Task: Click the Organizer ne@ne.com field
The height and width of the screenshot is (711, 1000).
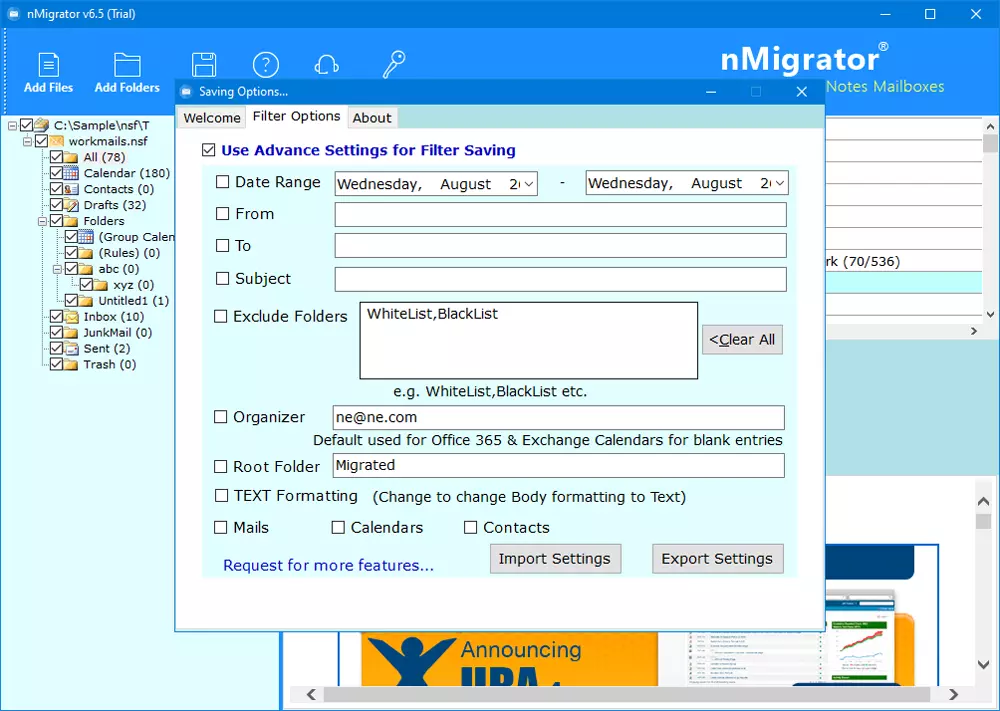Action: (559, 417)
